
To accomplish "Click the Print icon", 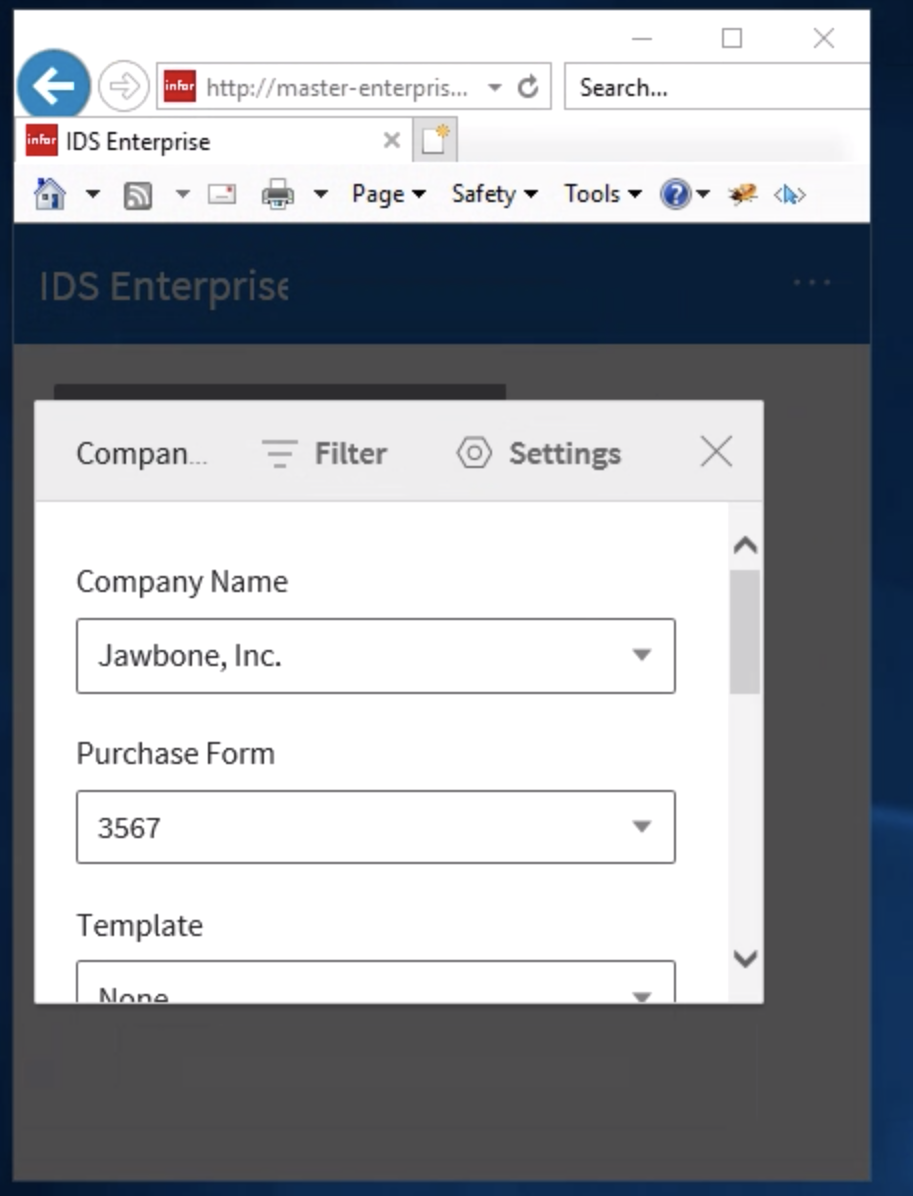I will 278,195.
